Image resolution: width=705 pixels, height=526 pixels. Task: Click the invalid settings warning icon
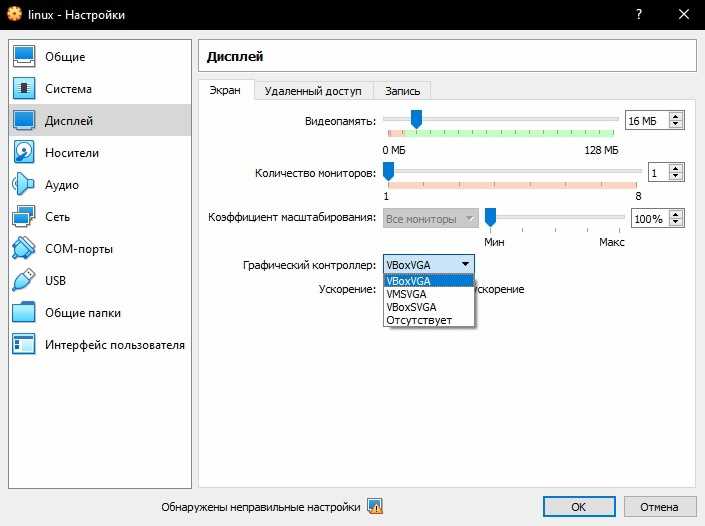pos(375,507)
